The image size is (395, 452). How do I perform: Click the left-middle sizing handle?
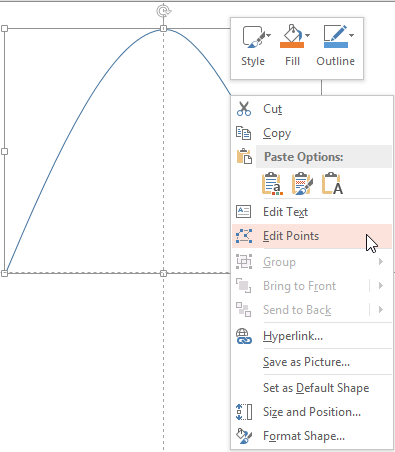coord(5,151)
